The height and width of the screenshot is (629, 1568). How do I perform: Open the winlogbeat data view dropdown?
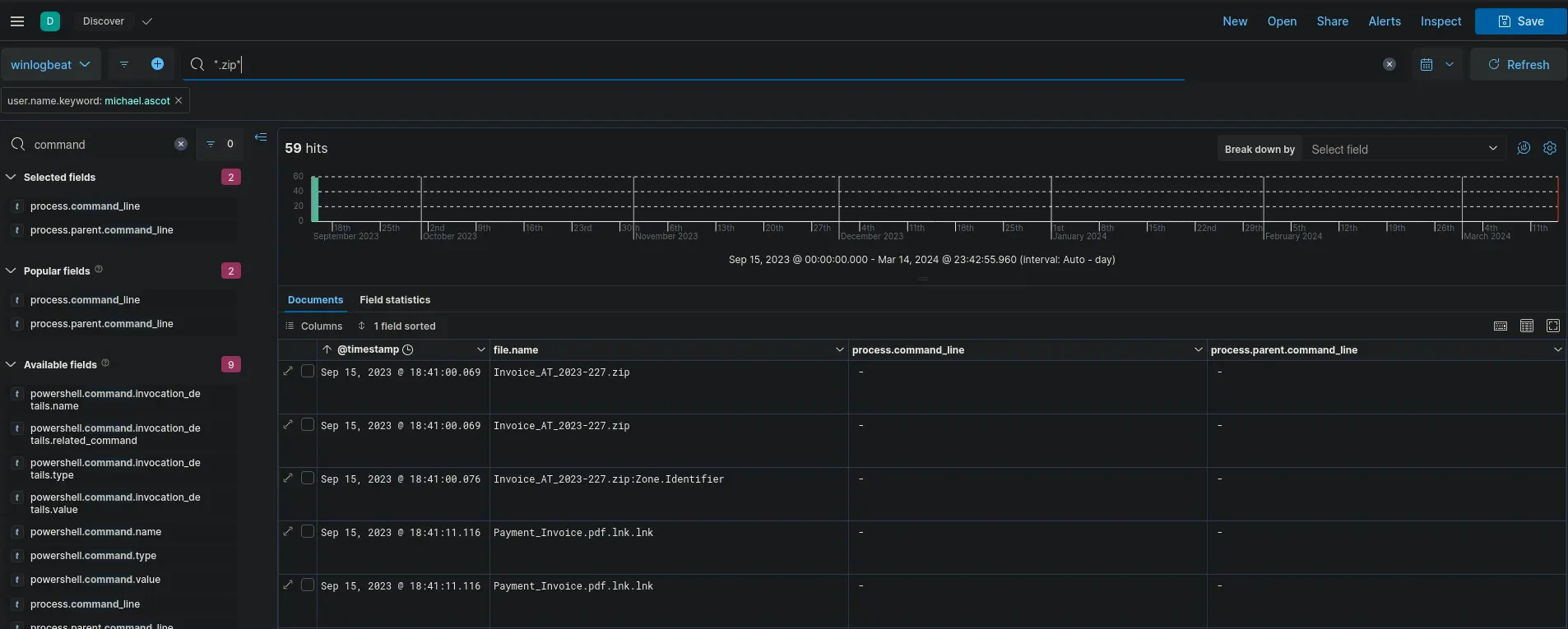point(50,64)
